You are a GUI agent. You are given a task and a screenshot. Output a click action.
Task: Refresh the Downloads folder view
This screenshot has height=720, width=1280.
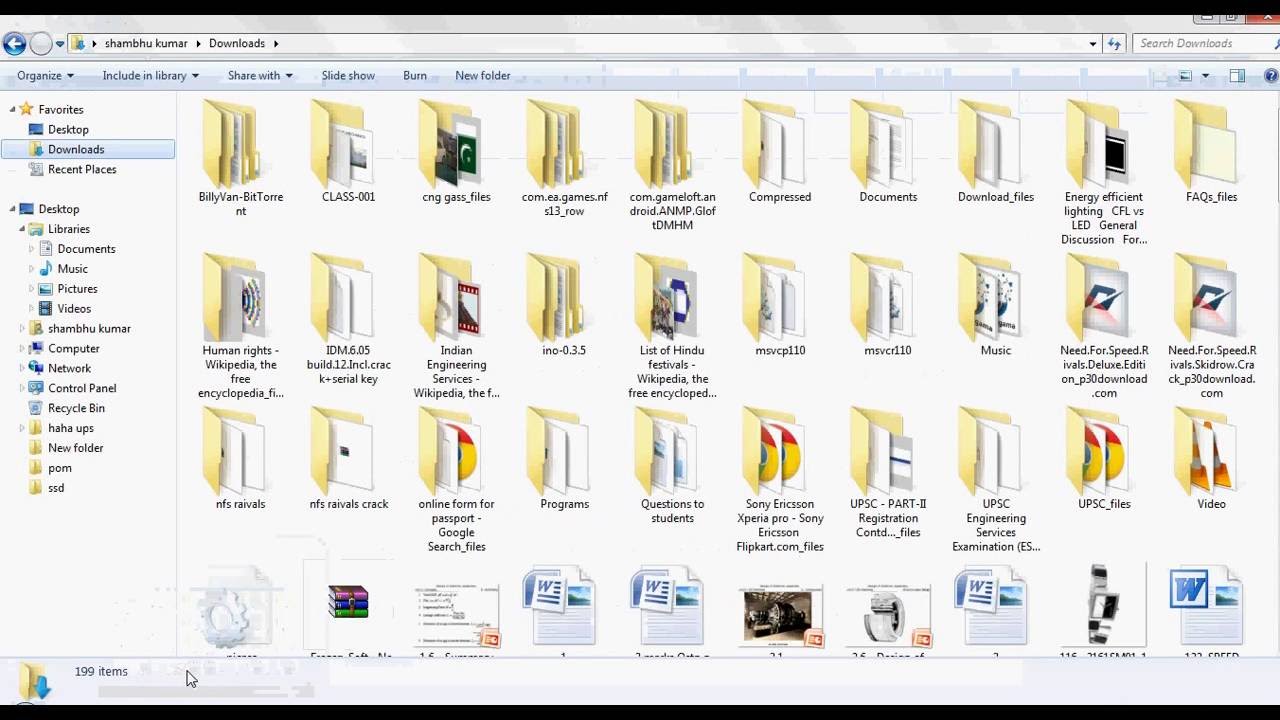click(x=1115, y=43)
